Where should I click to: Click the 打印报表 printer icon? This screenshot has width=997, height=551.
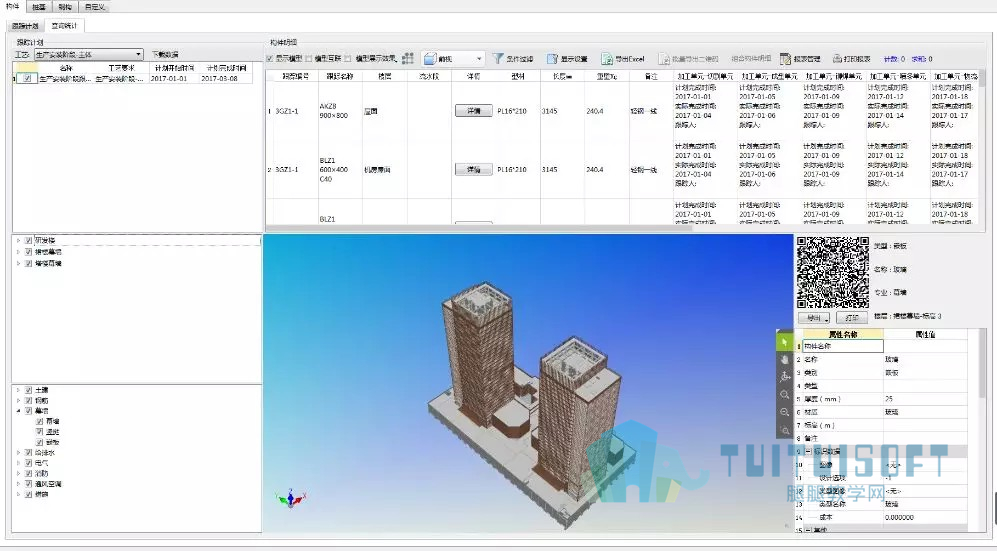coord(837,58)
